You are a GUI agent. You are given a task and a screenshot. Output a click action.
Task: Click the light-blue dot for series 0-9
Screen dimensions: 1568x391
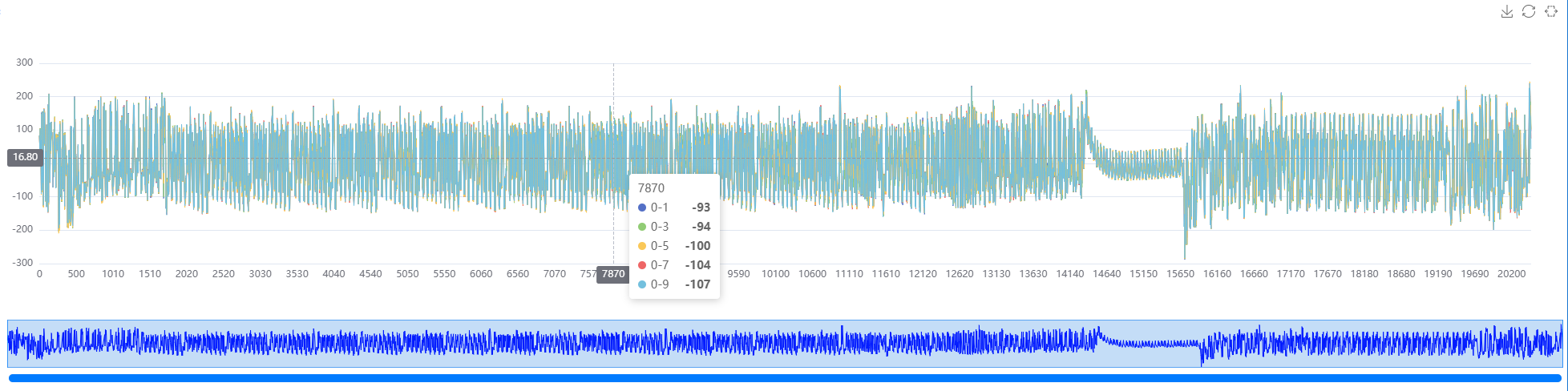click(x=642, y=284)
